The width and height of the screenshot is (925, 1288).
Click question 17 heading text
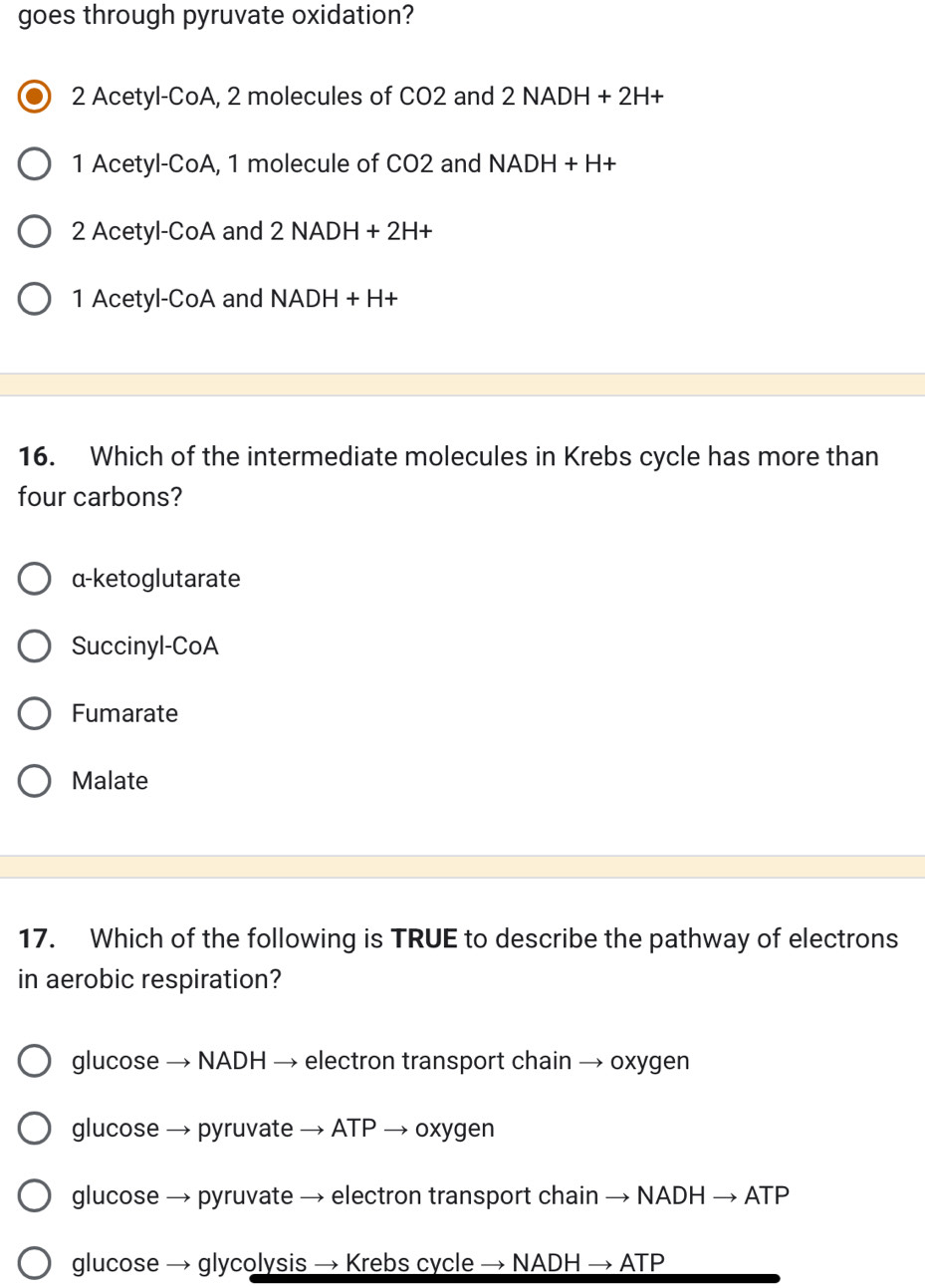(x=458, y=958)
